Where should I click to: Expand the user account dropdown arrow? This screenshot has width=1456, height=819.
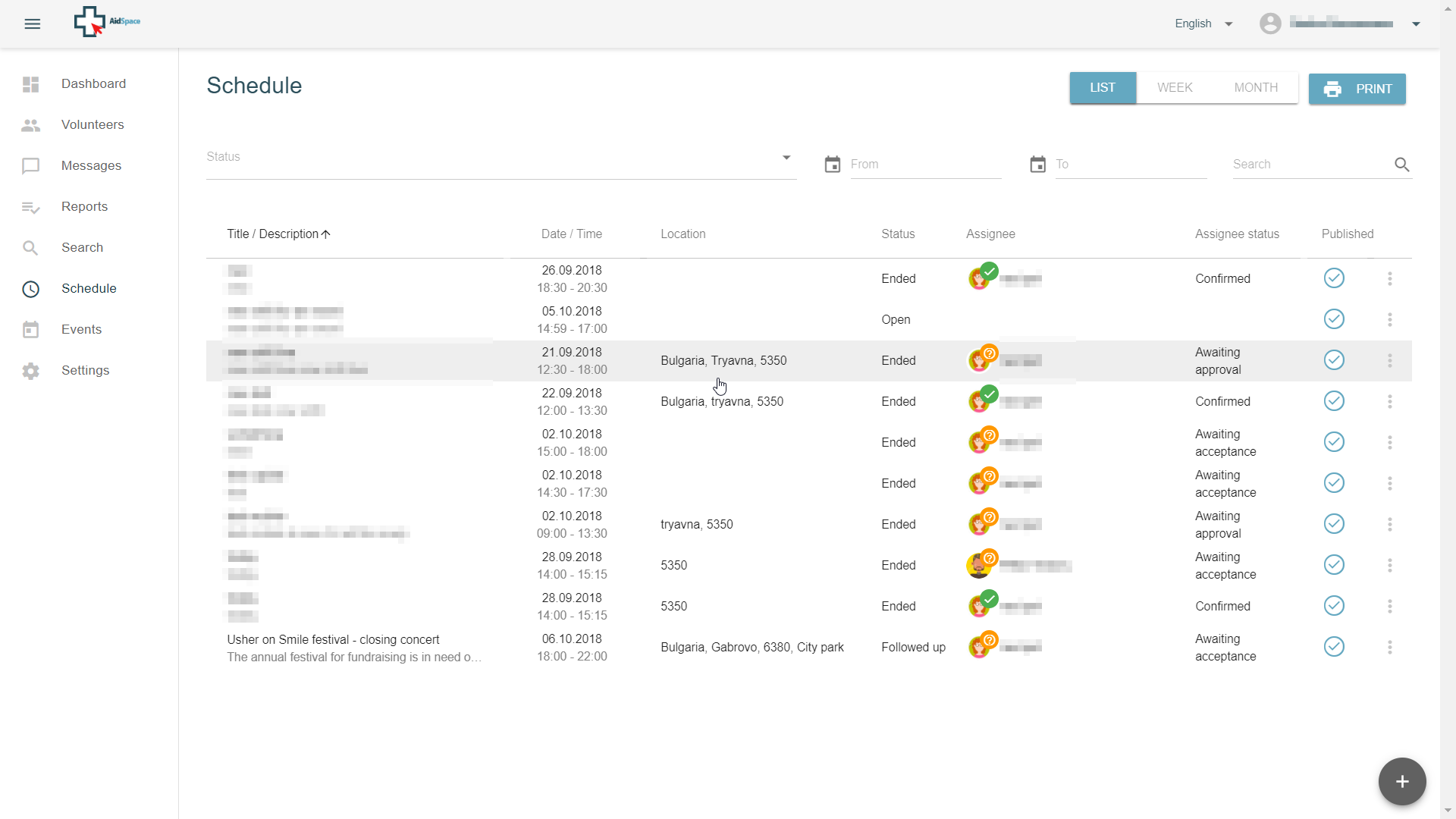point(1415,24)
